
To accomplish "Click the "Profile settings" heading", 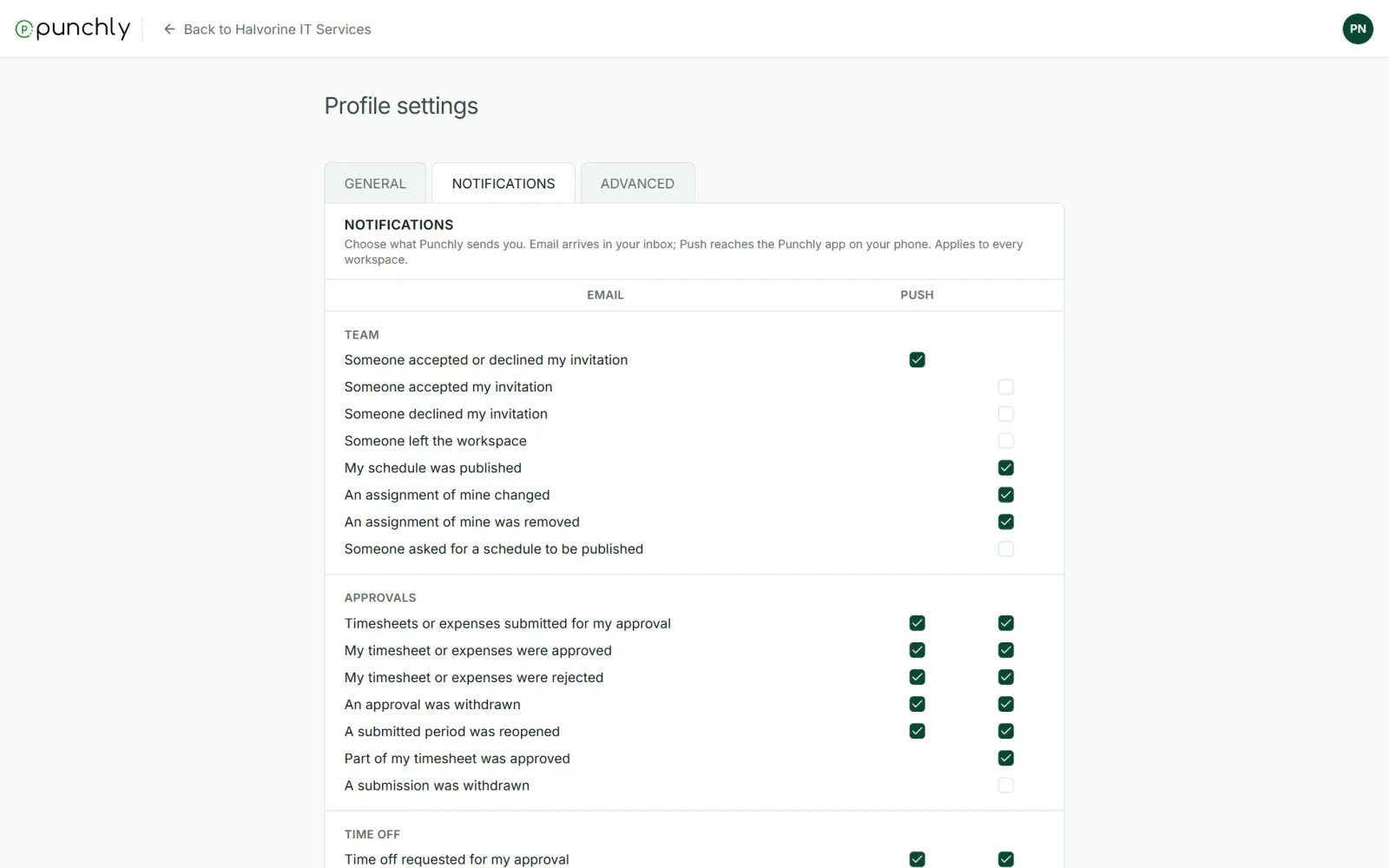I will 401,106.
